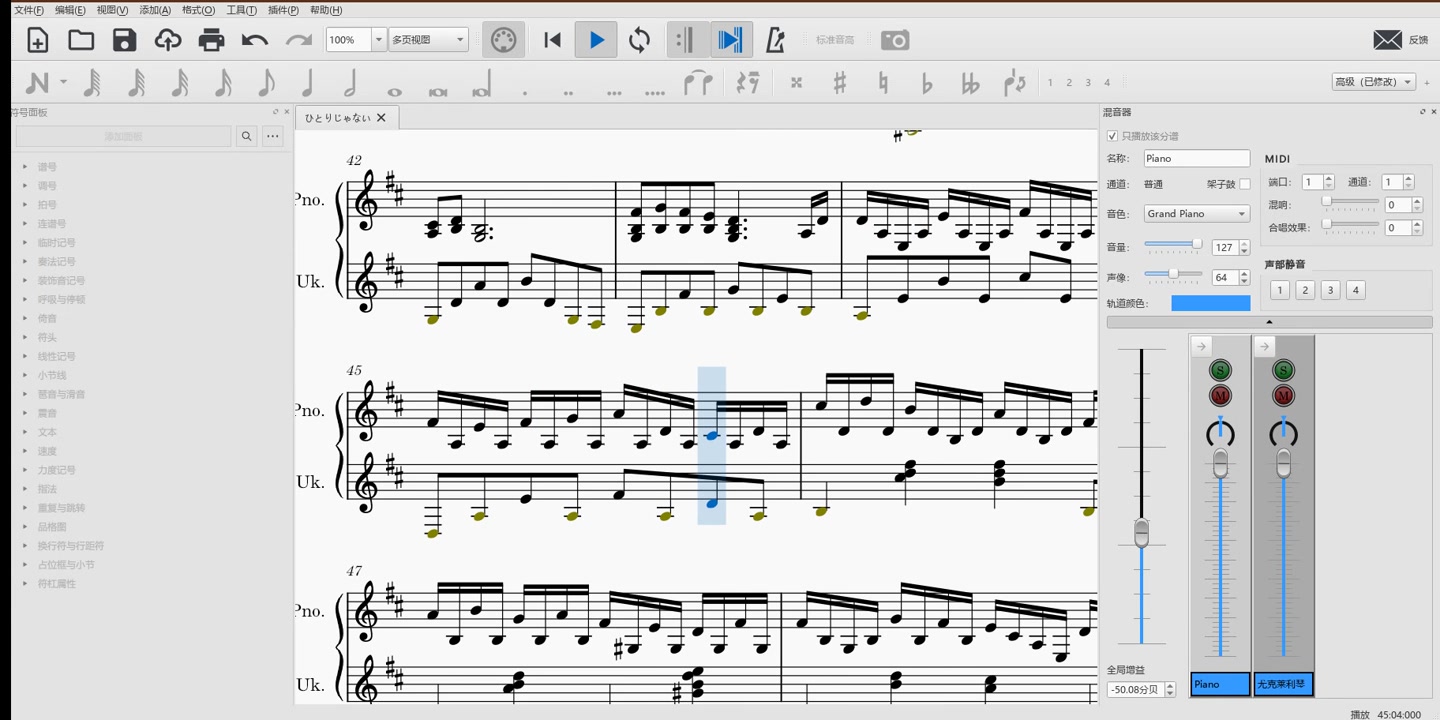Apply the sharp accidental
The image size is (1440, 720).
click(840, 83)
